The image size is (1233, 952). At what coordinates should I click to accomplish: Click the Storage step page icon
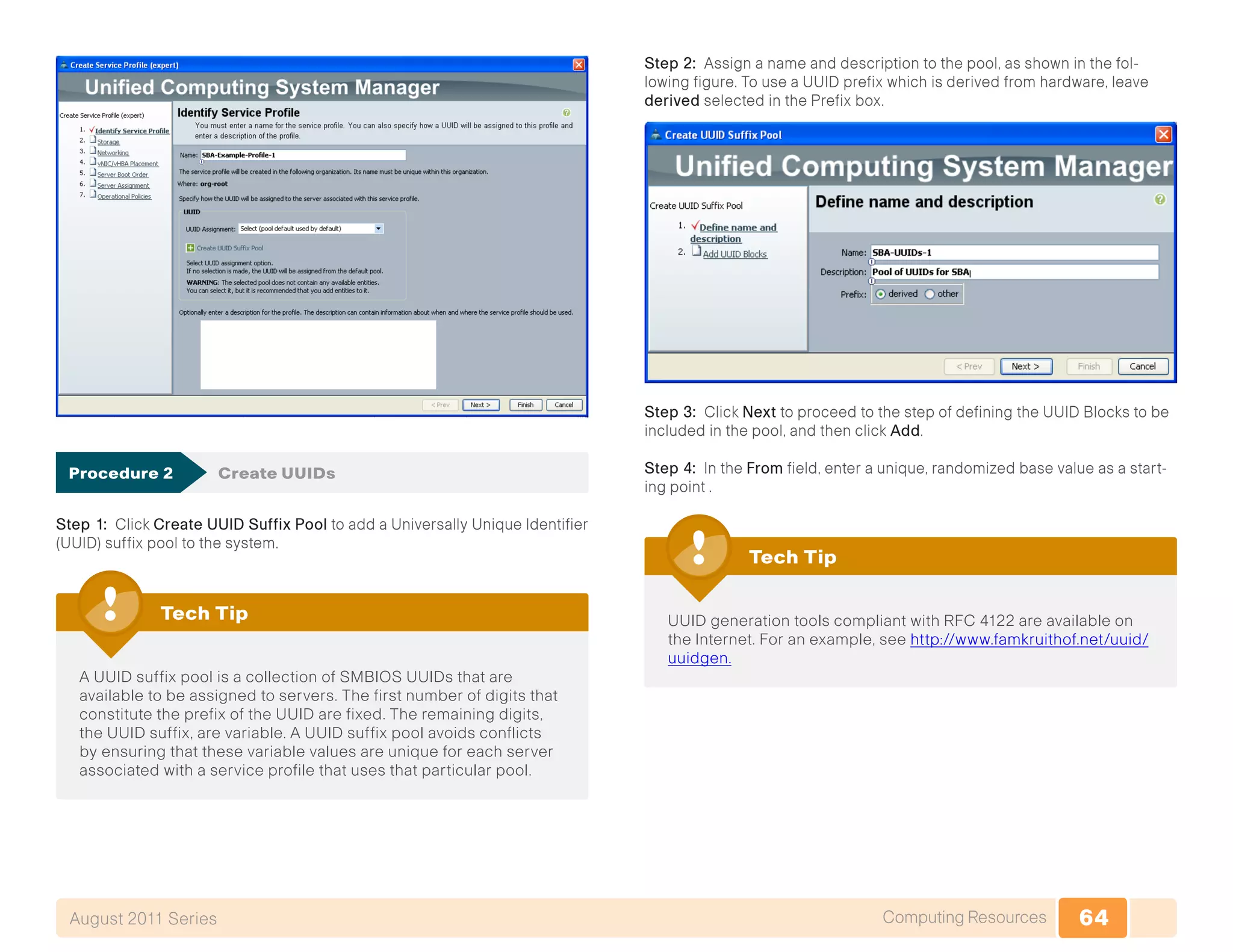coord(93,140)
